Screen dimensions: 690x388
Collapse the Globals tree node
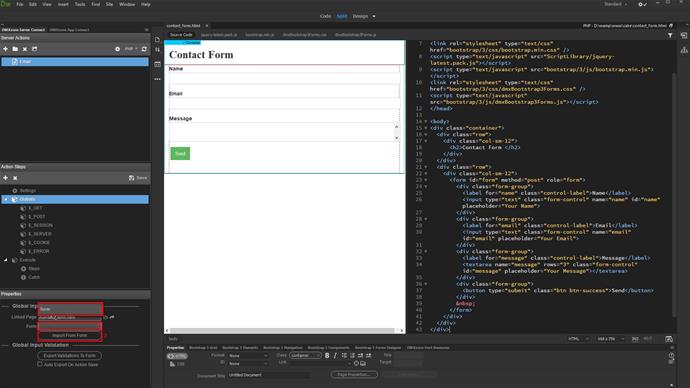coord(6,199)
